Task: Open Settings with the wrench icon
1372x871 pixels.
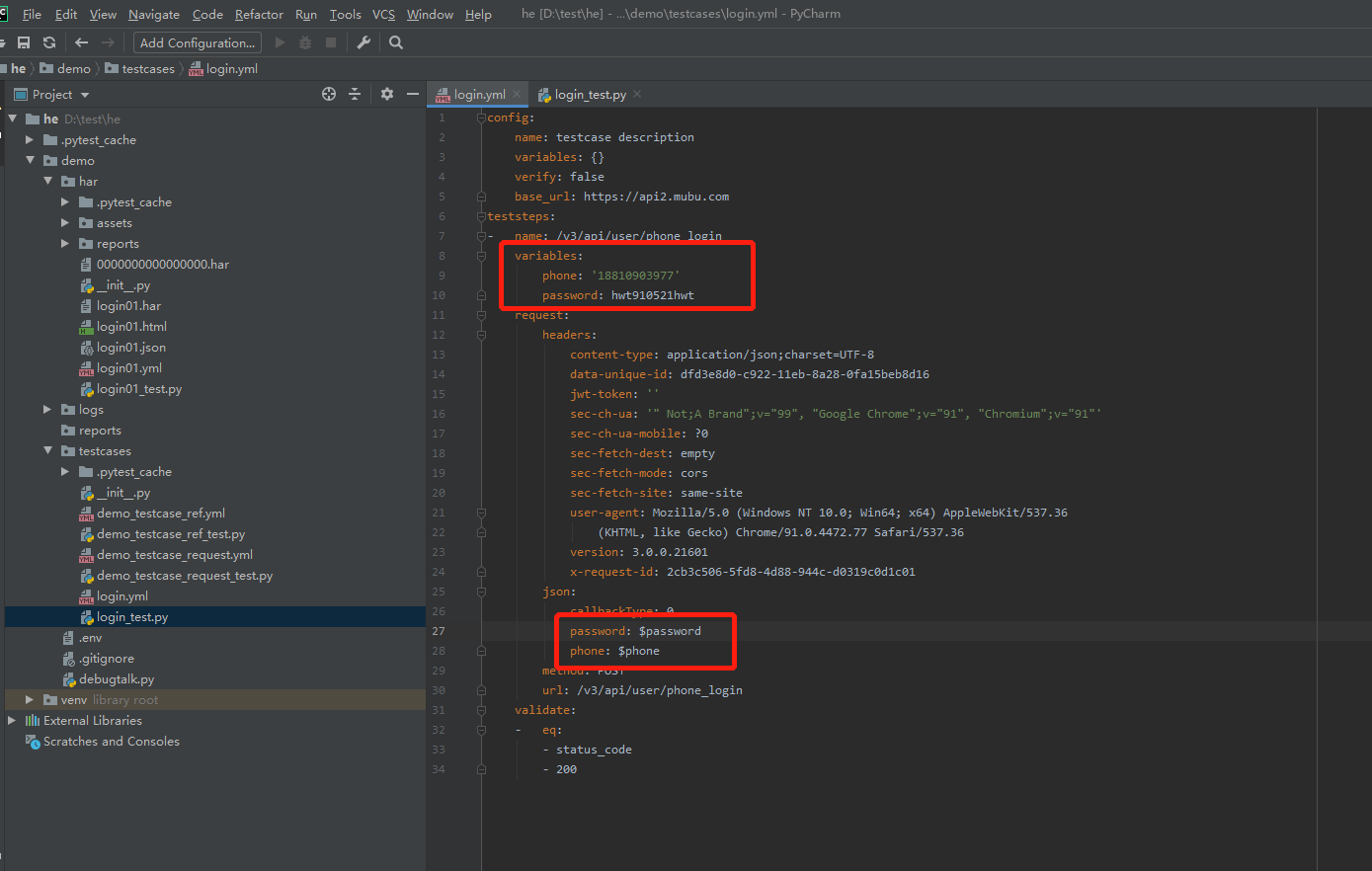Action: (x=363, y=42)
